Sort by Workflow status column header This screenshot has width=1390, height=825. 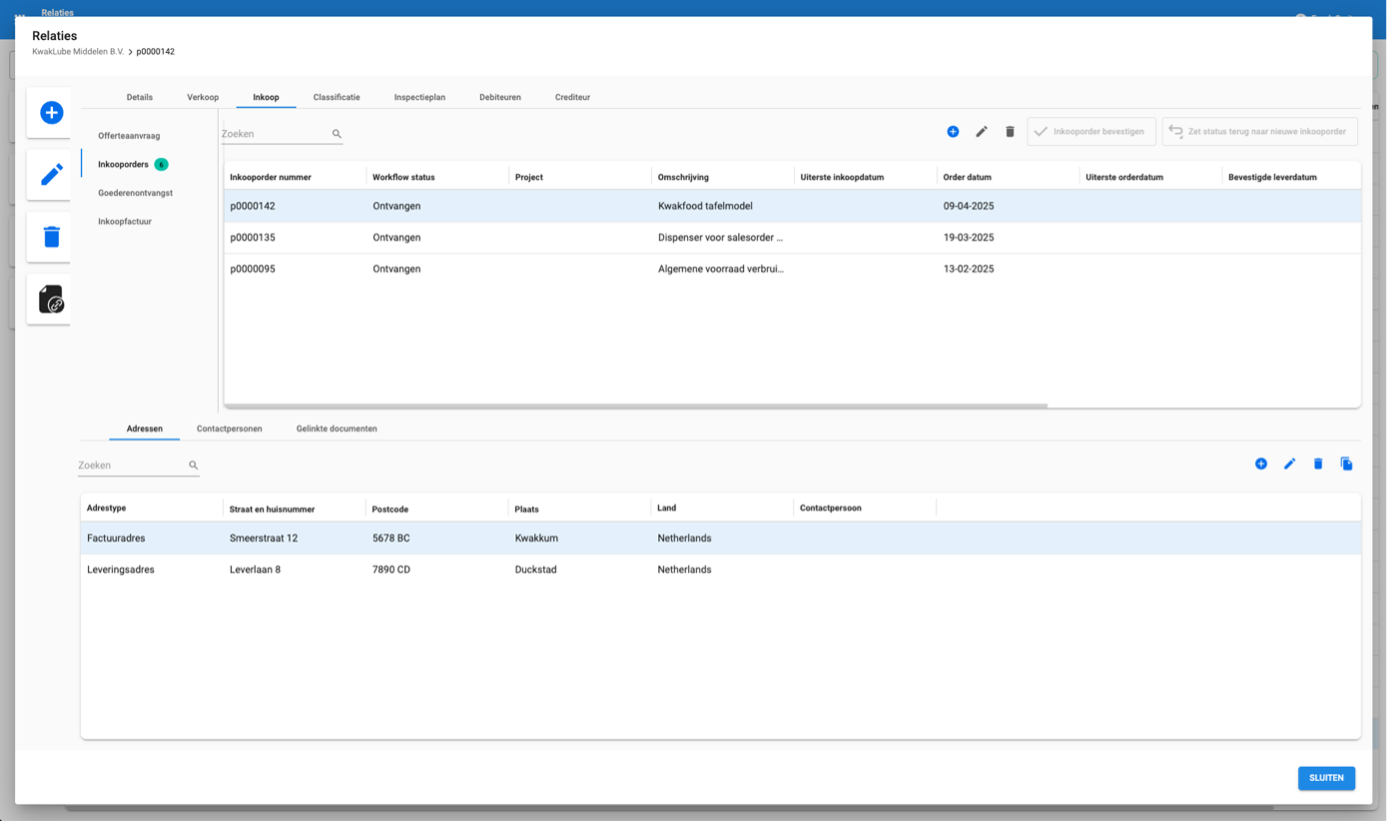tap(404, 178)
